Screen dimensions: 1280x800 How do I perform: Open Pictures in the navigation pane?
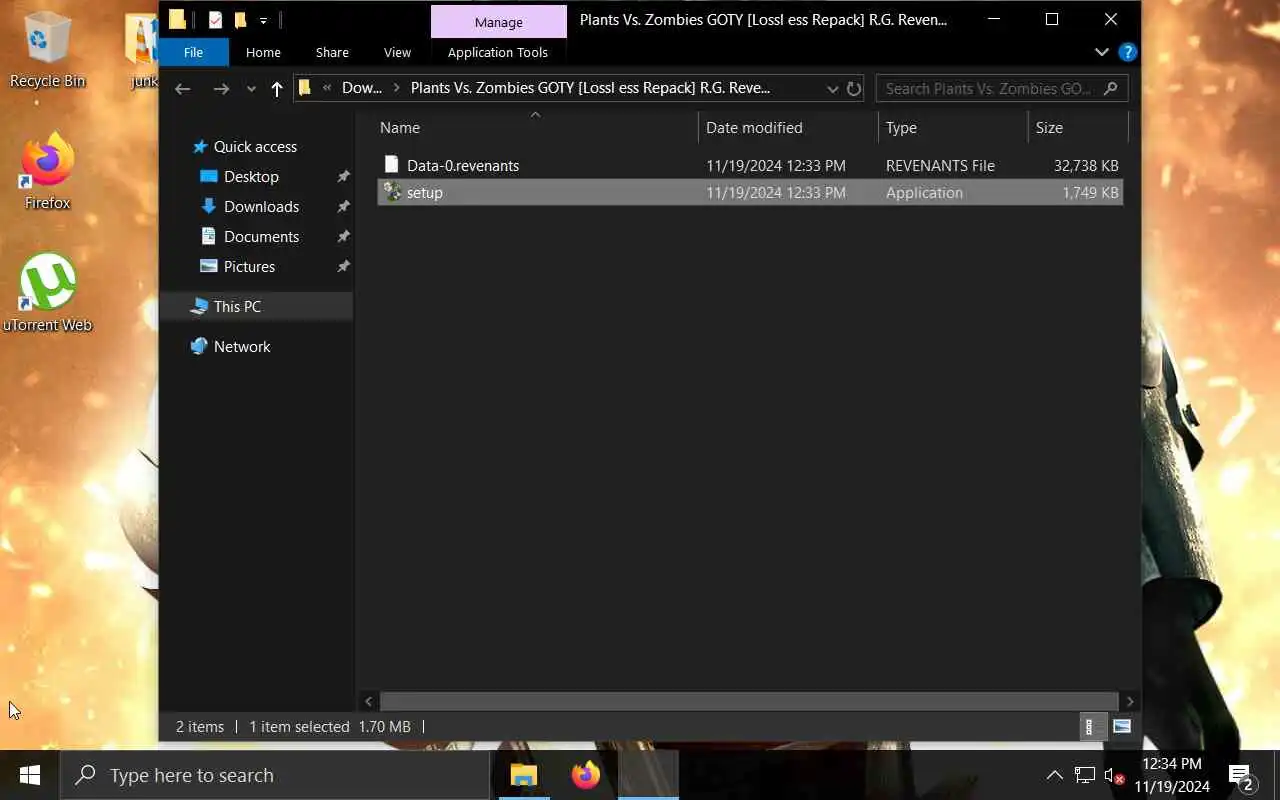[249, 266]
